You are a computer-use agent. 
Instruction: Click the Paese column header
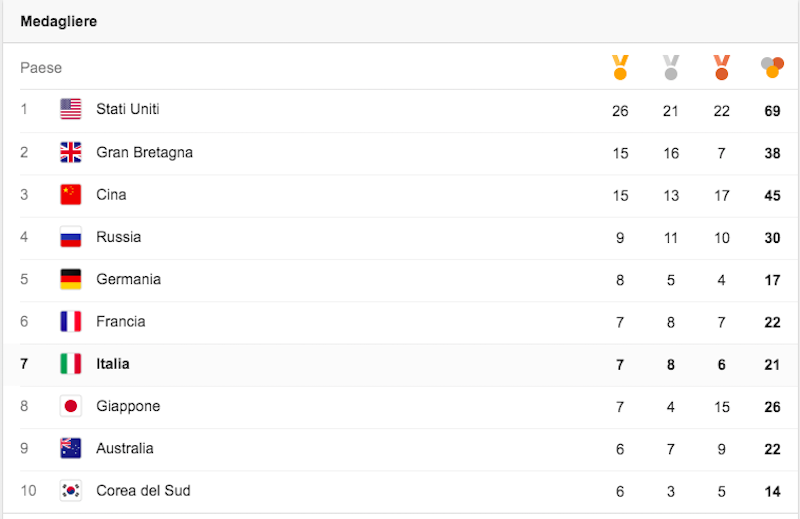[x=41, y=68]
